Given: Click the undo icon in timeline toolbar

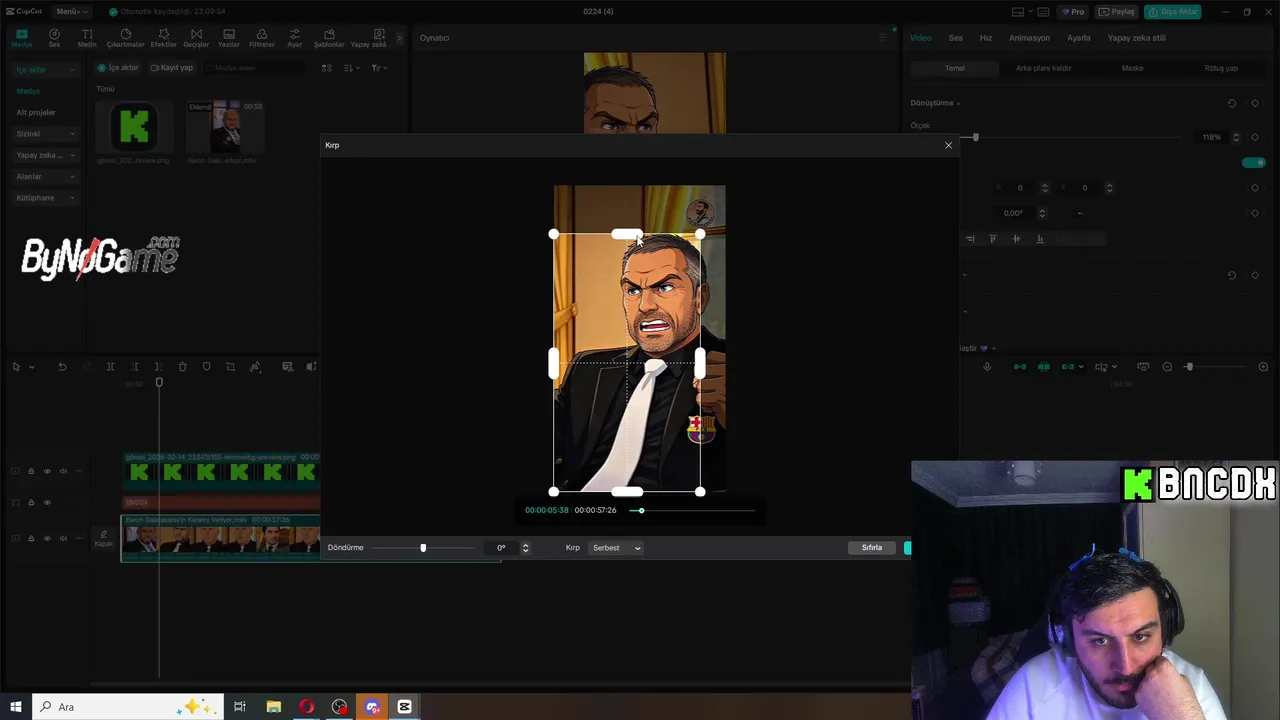Looking at the screenshot, I should click(x=62, y=367).
